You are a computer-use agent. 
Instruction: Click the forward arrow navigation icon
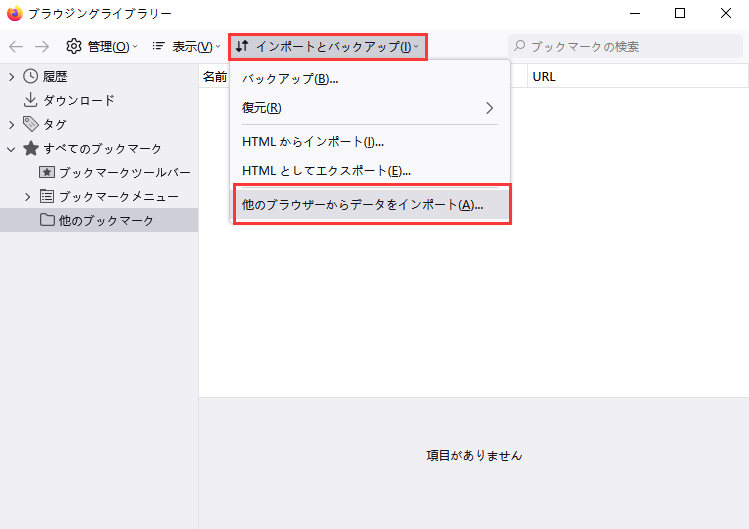(42, 46)
